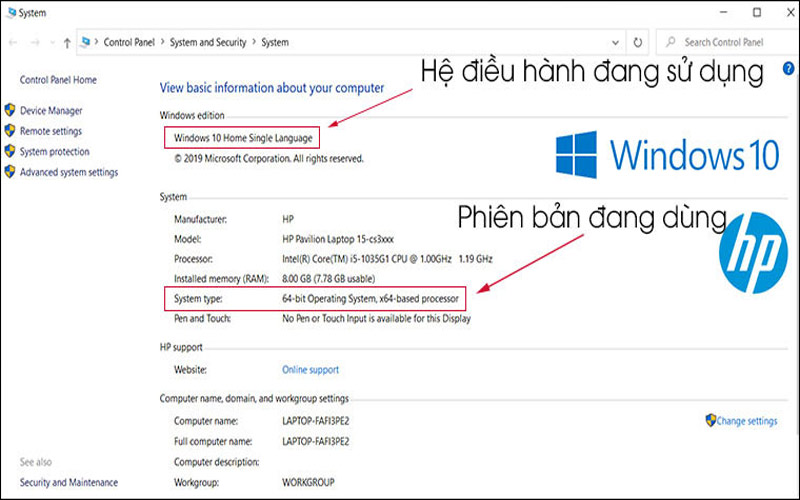Click the Forward navigation arrow

35,42
